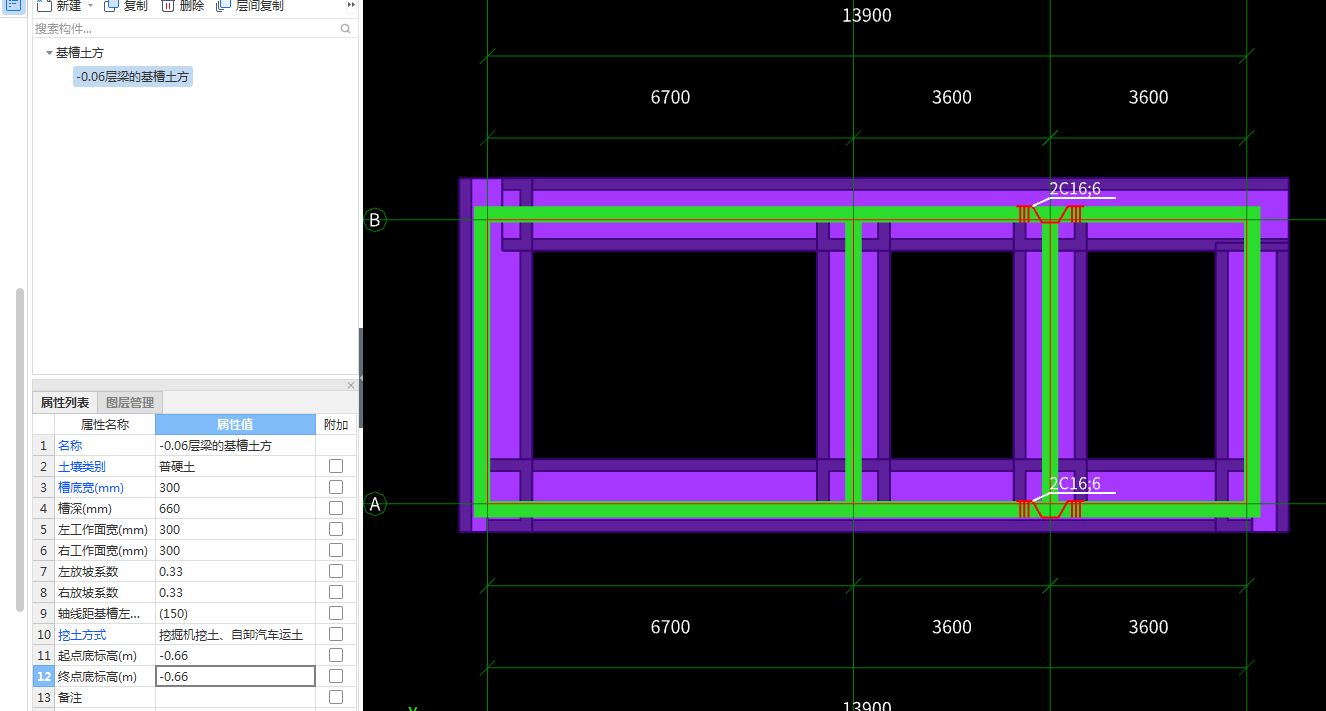Click the 终点底标高 input field
The image size is (1326, 711).
coord(235,677)
